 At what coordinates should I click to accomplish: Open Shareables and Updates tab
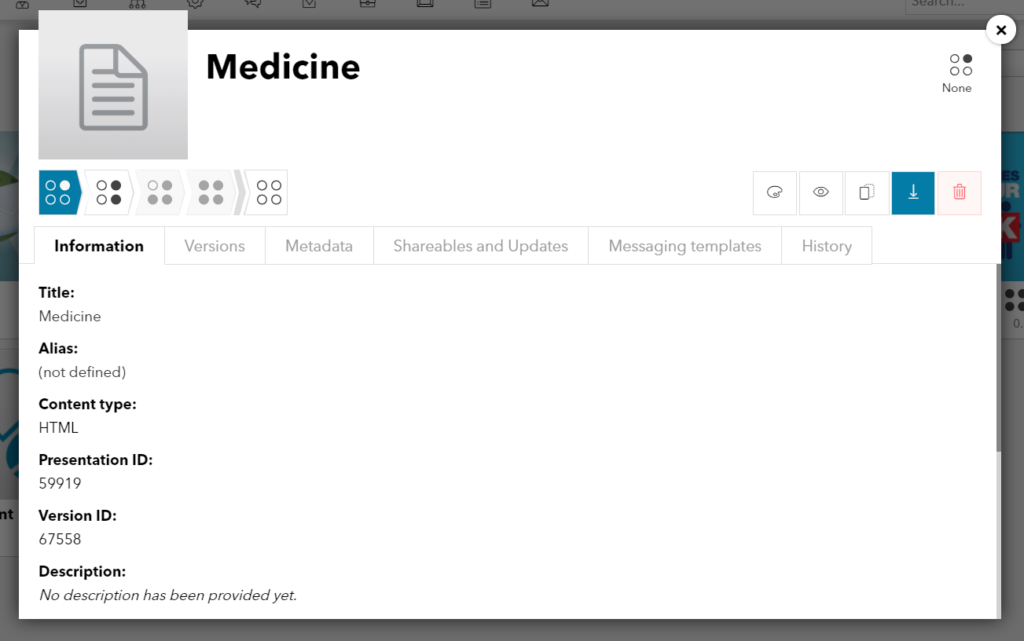point(481,246)
